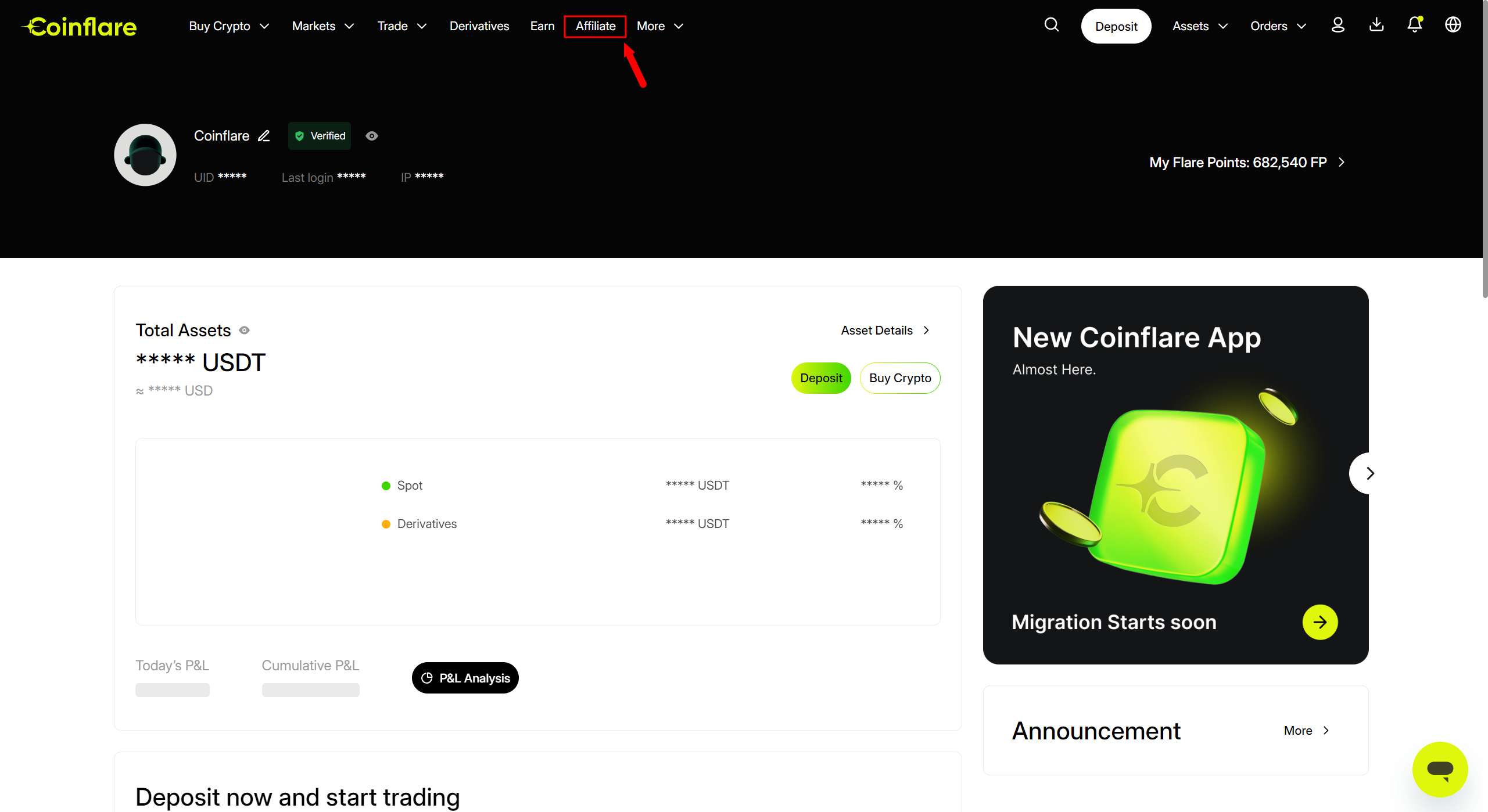Image resolution: width=1488 pixels, height=812 pixels.
Task: Expand the Markets menu
Action: pos(322,26)
